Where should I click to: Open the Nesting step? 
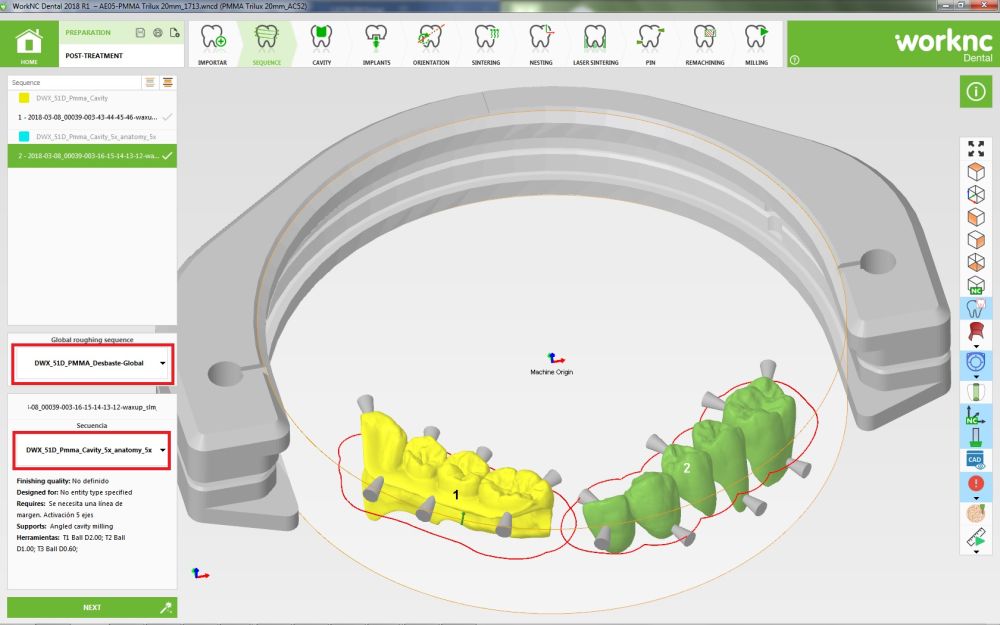tap(541, 45)
